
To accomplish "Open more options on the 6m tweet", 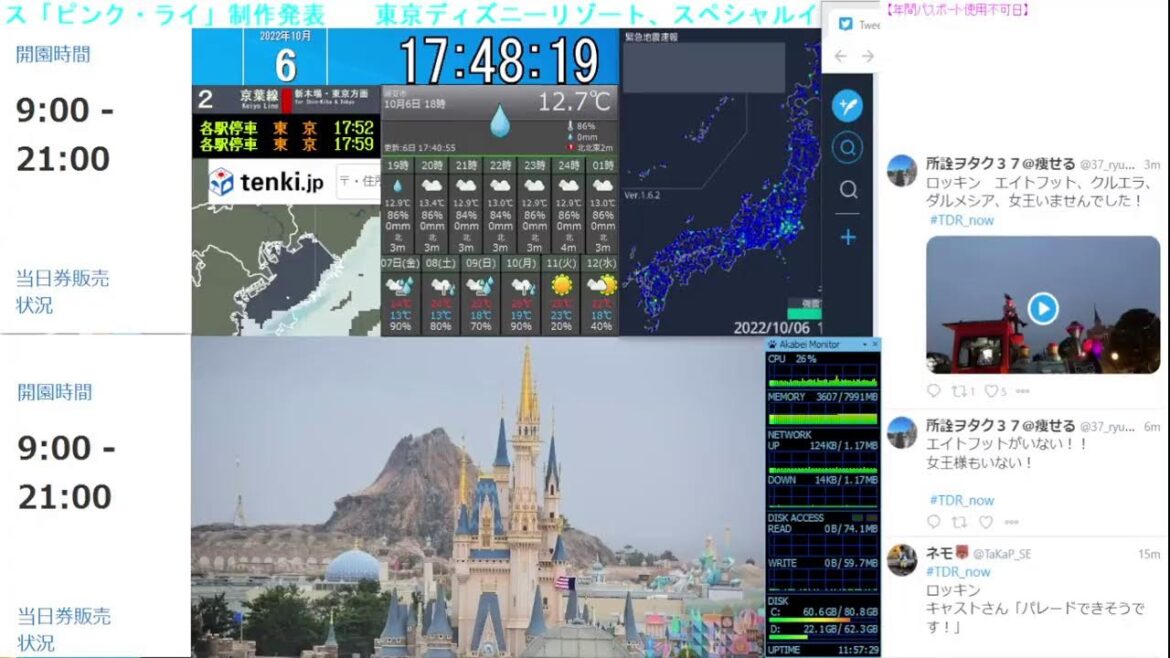I will (1012, 522).
